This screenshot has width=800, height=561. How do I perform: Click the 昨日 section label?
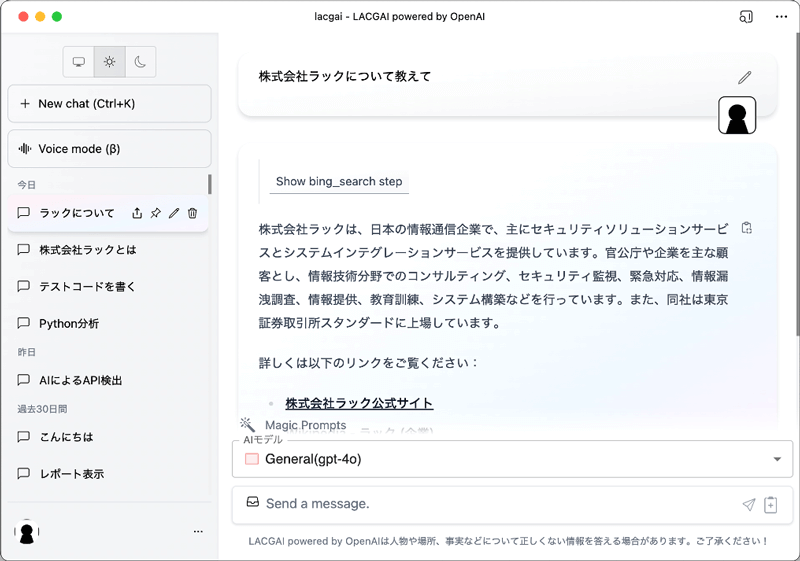tap(27, 352)
